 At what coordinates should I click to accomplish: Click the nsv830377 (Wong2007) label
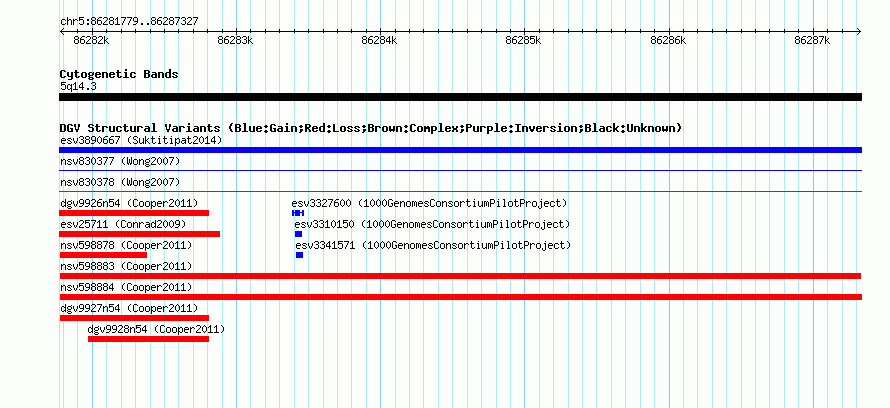(120, 162)
